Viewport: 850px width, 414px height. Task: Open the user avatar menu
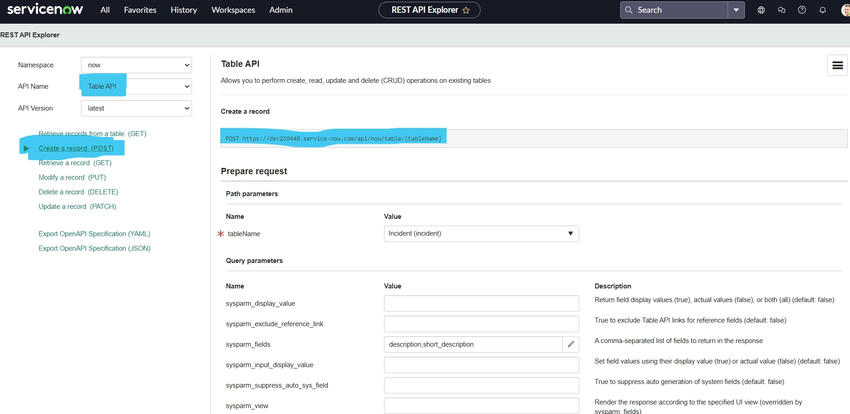coord(843,10)
